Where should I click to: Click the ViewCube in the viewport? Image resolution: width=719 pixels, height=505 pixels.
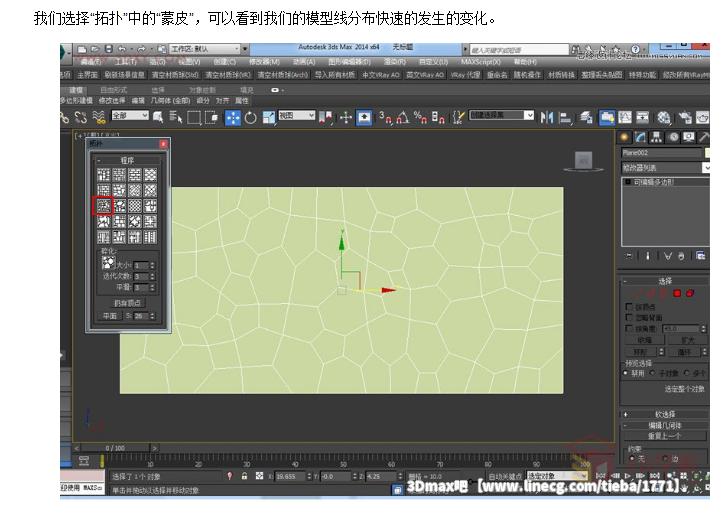[582, 160]
